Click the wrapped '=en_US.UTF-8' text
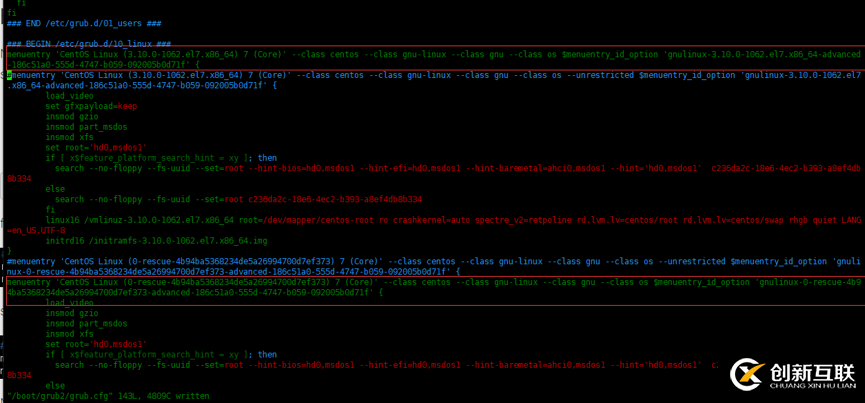865x403 pixels. tap(36, 230)
